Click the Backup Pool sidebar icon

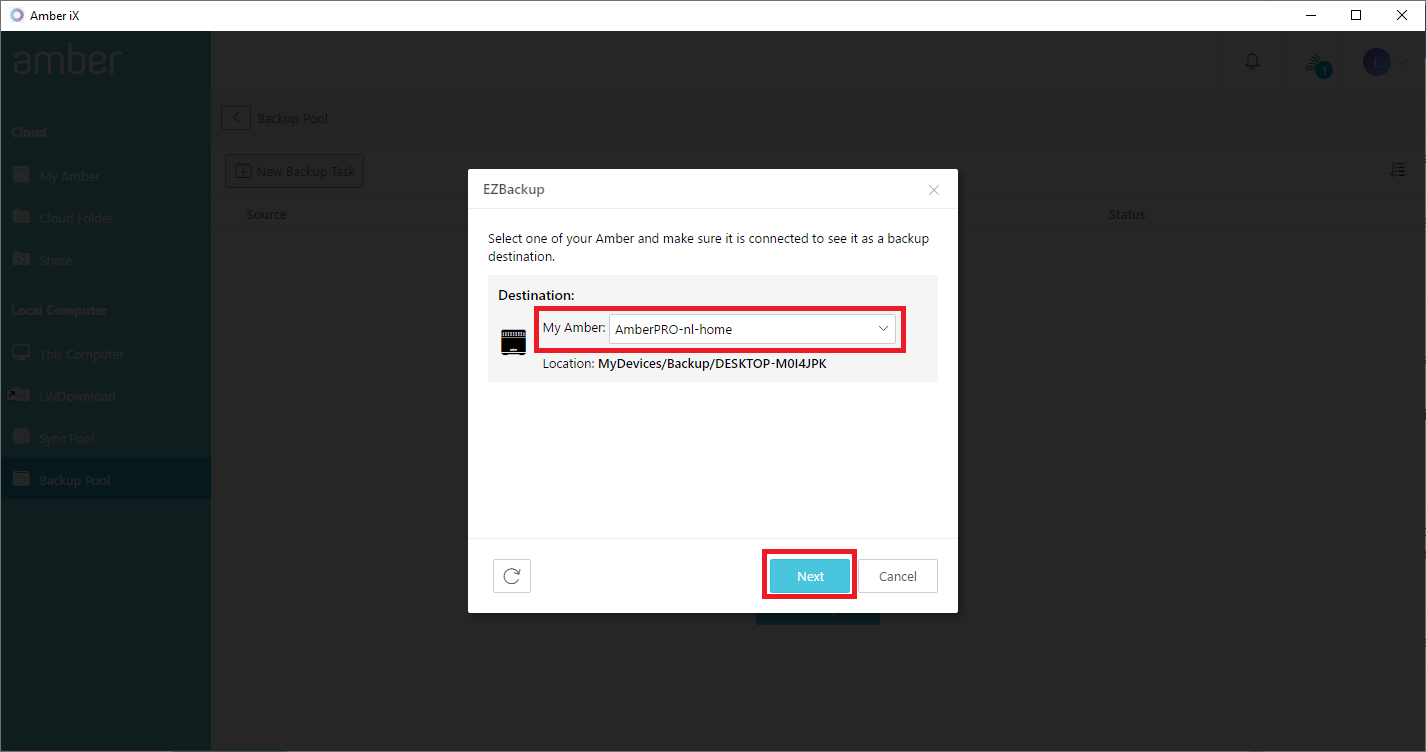[21, 479]
